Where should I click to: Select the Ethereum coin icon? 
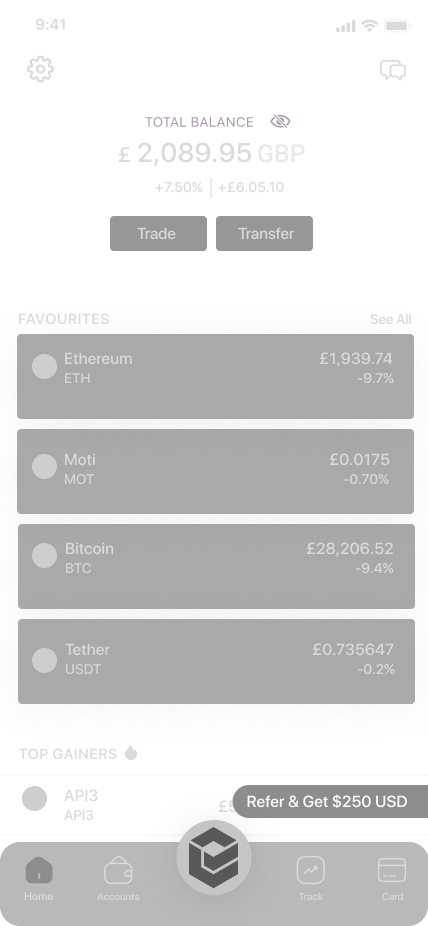point(44,366)
